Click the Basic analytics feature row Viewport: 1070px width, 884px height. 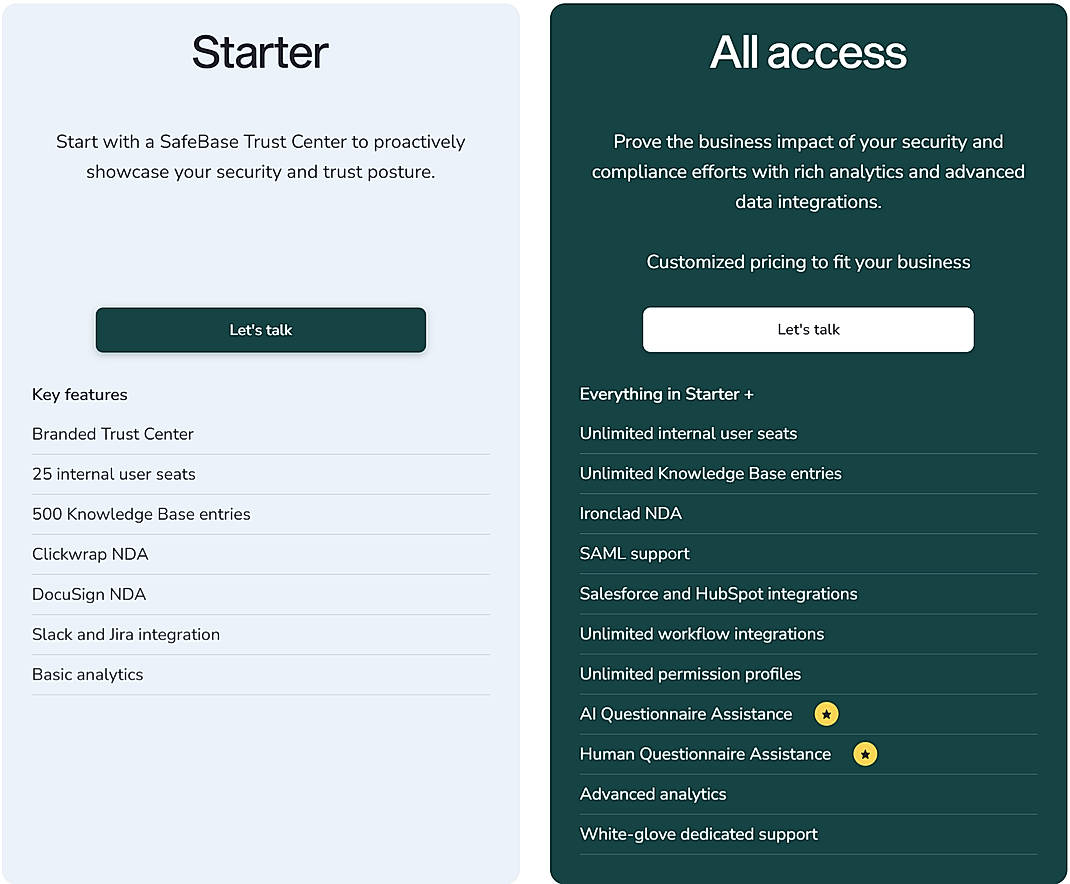pos(87,674)
